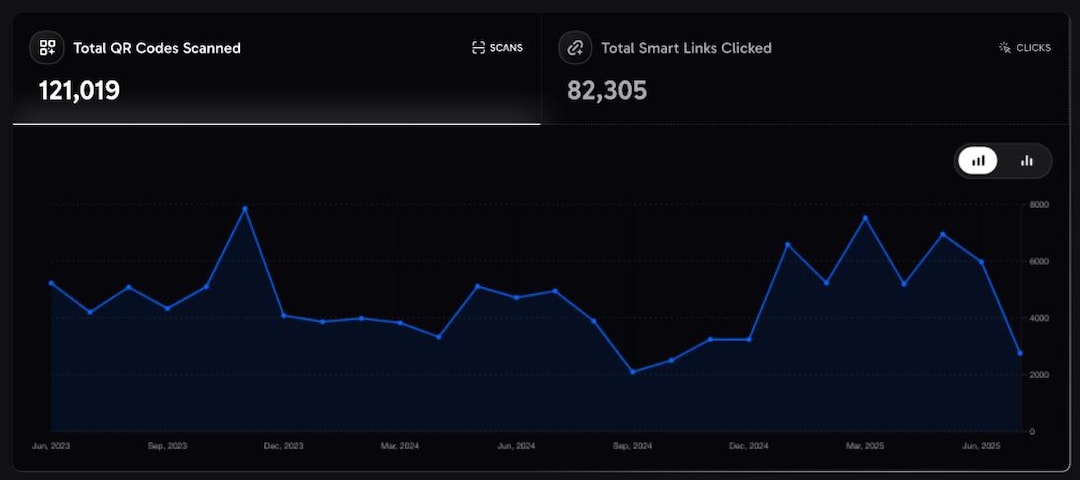Click the data point above Dec, 2023 label

tap(284, 315)
